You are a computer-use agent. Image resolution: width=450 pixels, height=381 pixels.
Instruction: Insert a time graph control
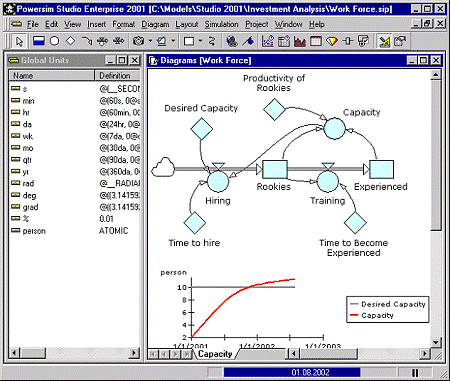tap(268, 41)
